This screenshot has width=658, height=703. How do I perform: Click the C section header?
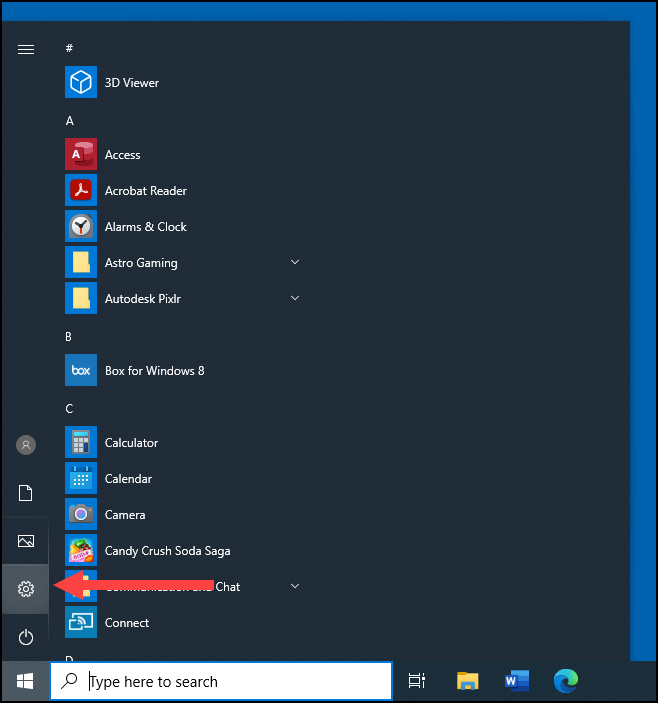pyautogui.click(x=69, y=409)
